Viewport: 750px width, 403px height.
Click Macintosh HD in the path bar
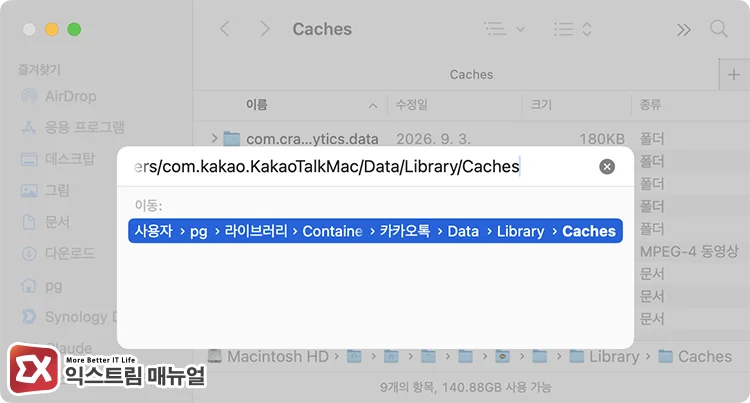pos(268,357)
